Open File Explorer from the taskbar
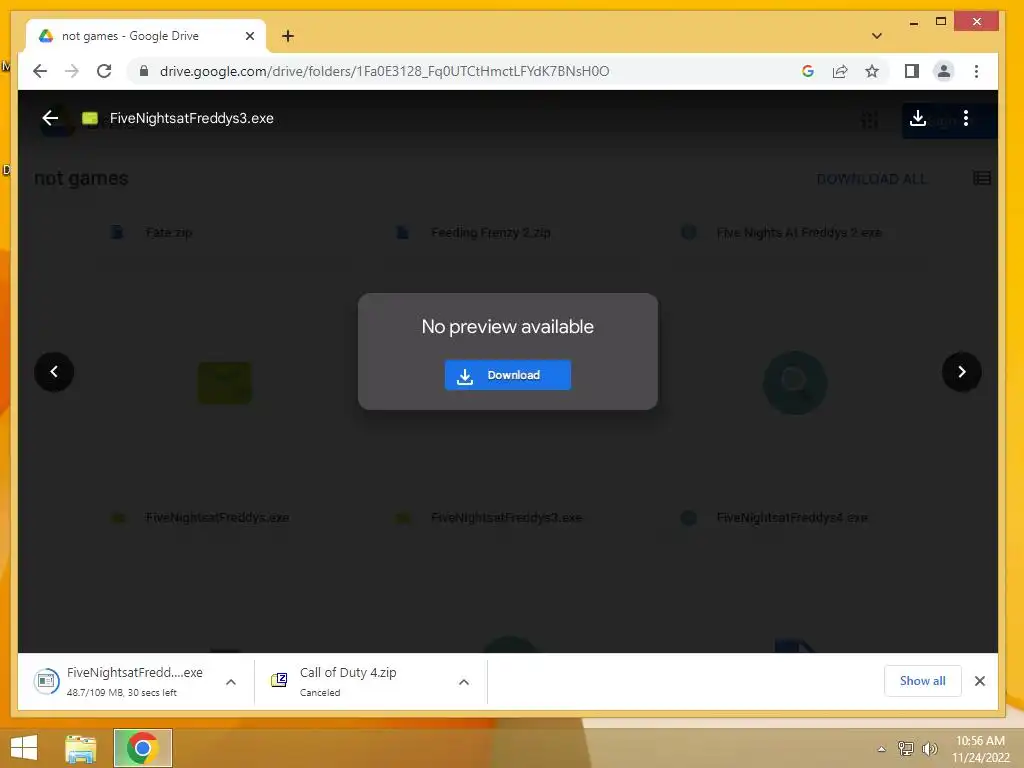This screenshot has height=768, width=1024. tap(81, 748)
